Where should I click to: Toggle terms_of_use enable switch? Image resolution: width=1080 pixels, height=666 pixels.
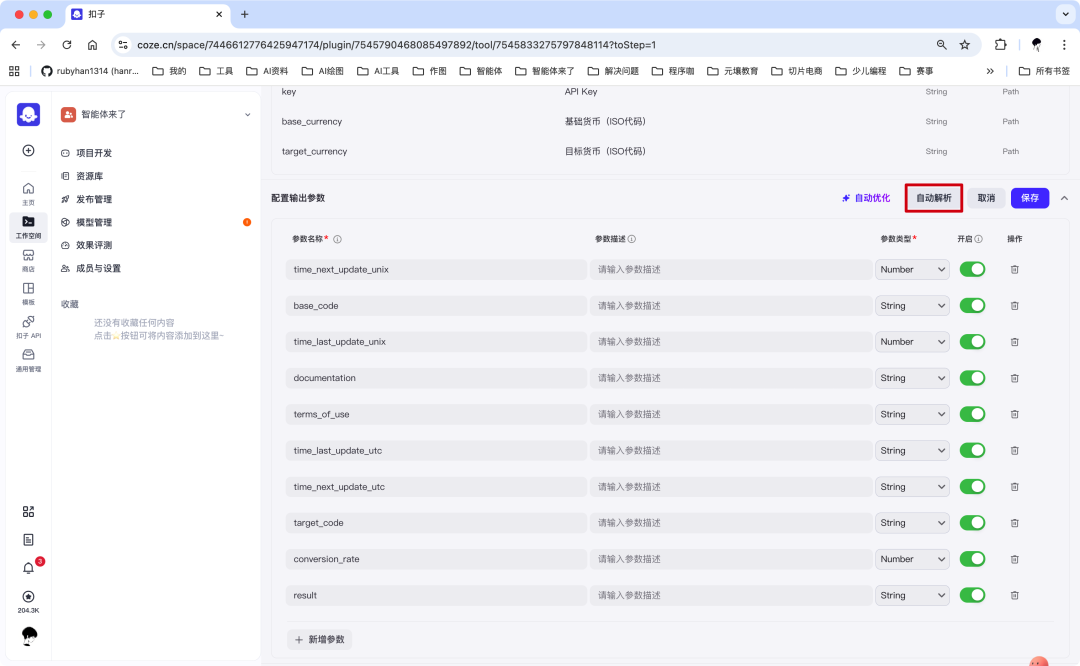pos(973,414)
